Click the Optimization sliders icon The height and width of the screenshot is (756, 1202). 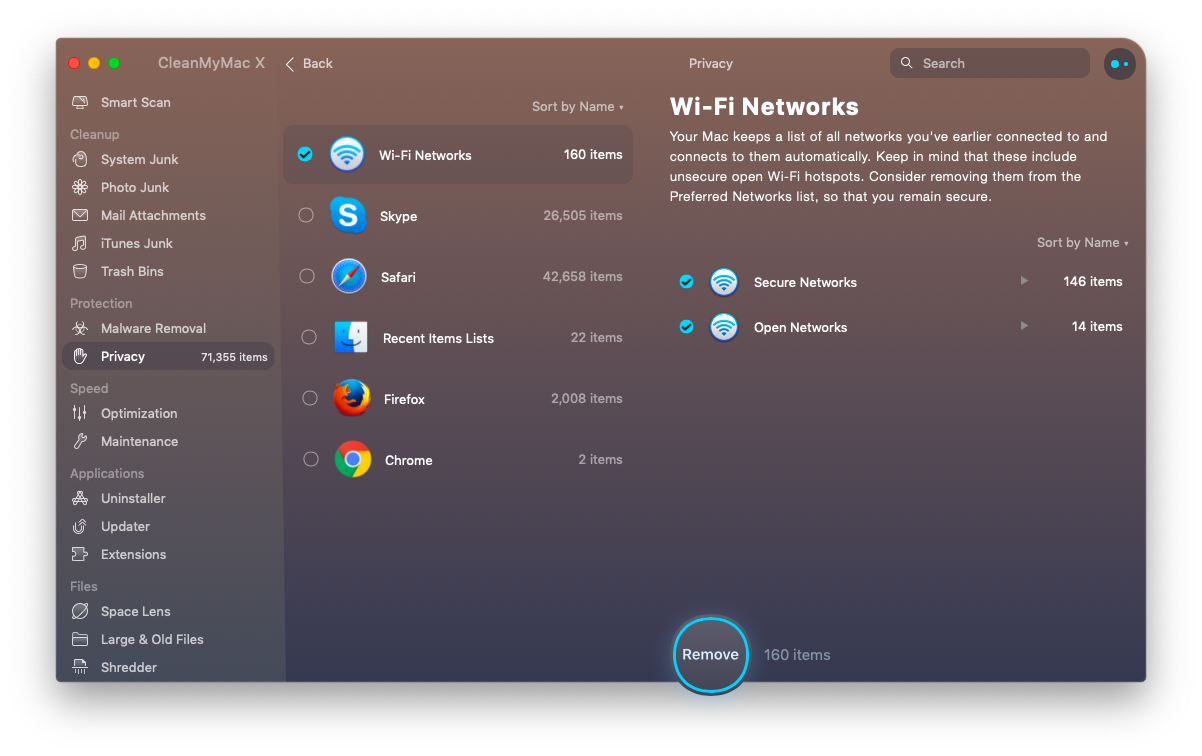[x=80, y=413]
